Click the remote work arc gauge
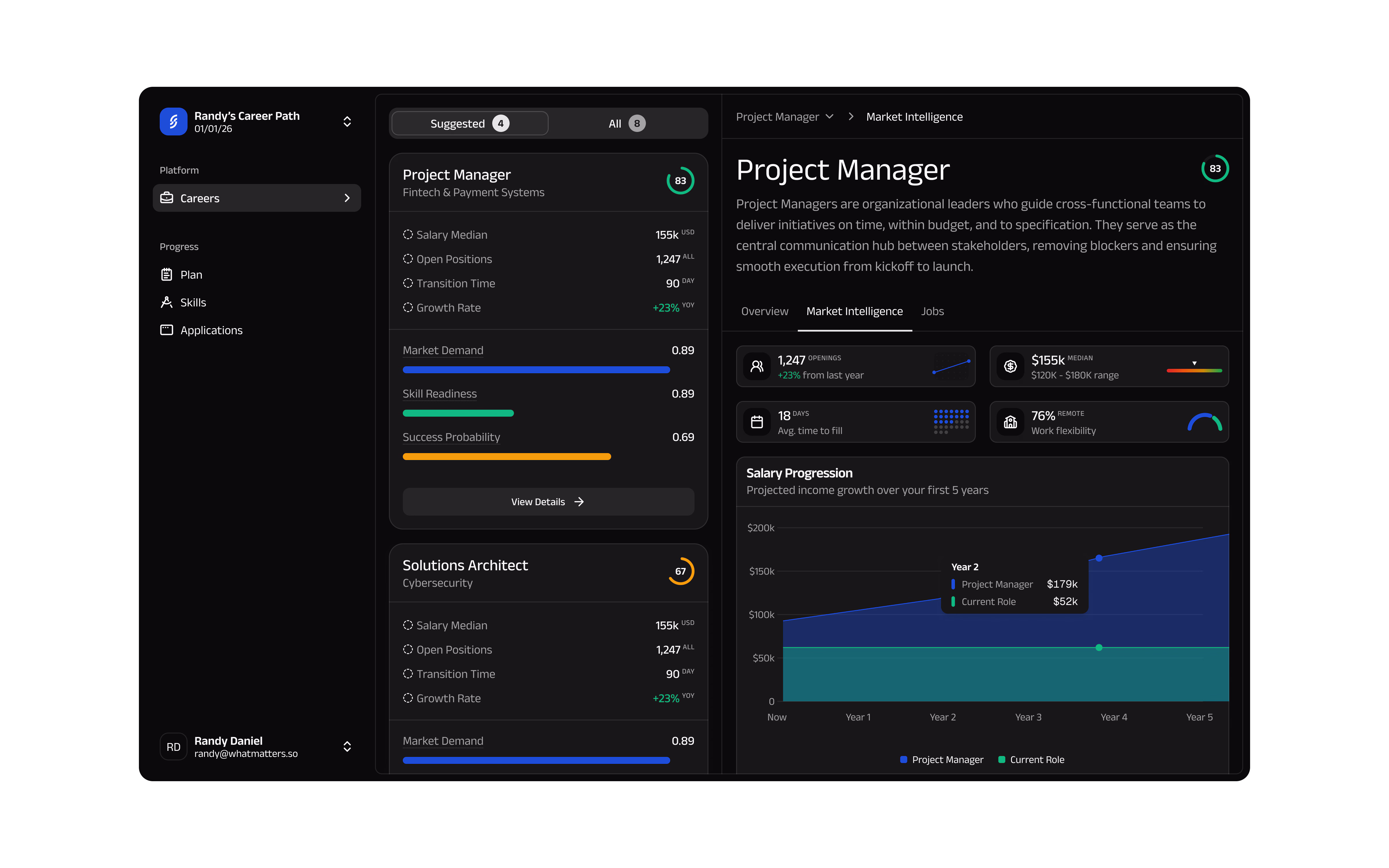Viewport: 1389px width, 868px height. (1205, 422)
